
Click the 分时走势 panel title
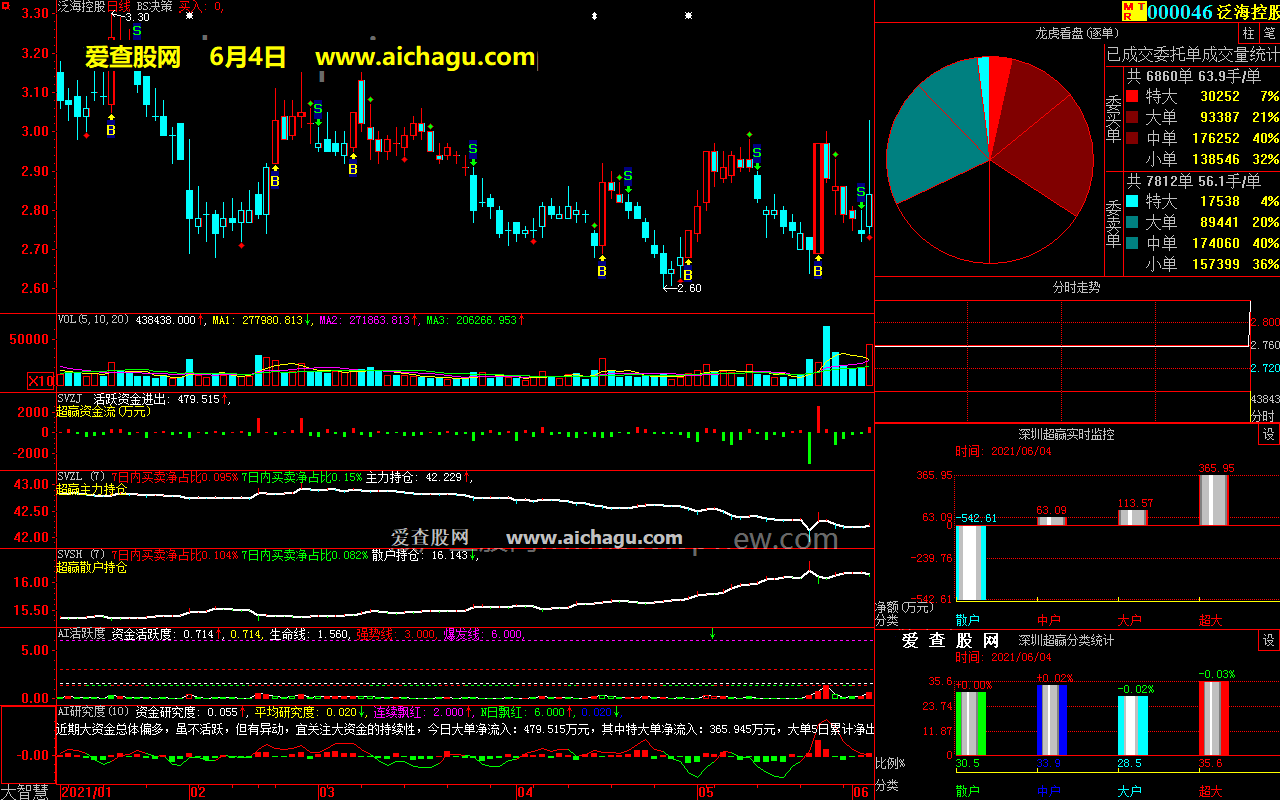click(x=1076, y=287)
